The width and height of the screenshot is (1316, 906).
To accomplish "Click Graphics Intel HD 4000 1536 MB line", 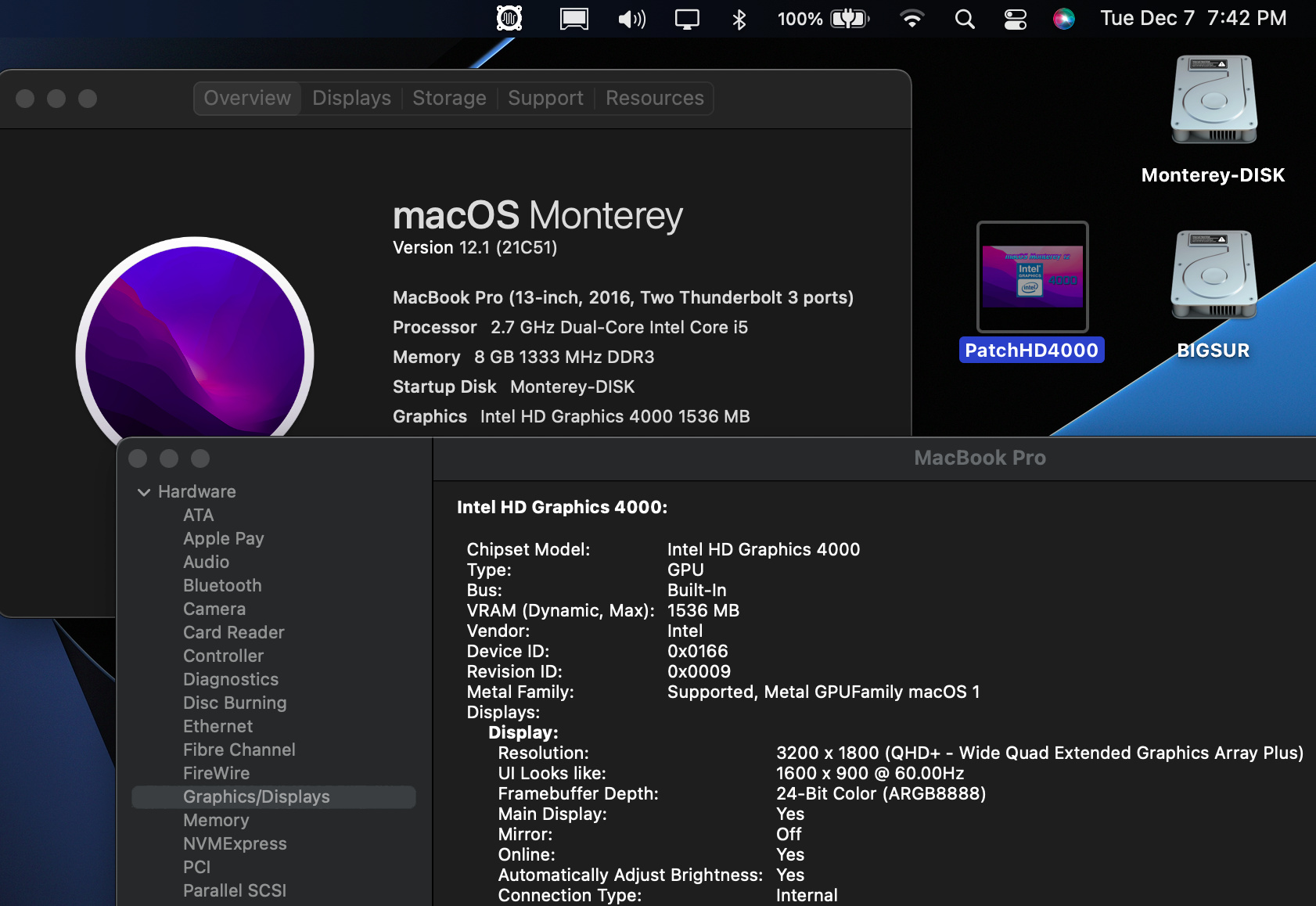I will 571,416.
